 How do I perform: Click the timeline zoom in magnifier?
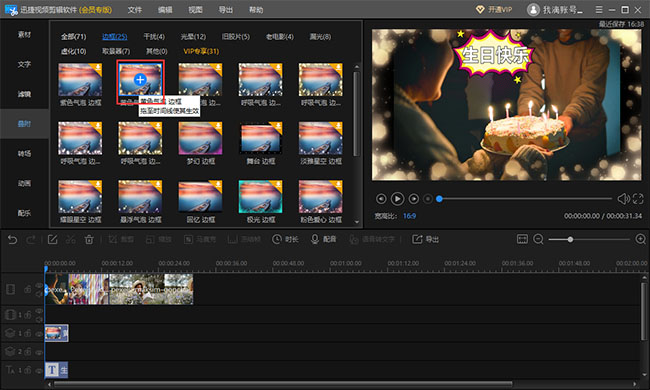(640, 239)
